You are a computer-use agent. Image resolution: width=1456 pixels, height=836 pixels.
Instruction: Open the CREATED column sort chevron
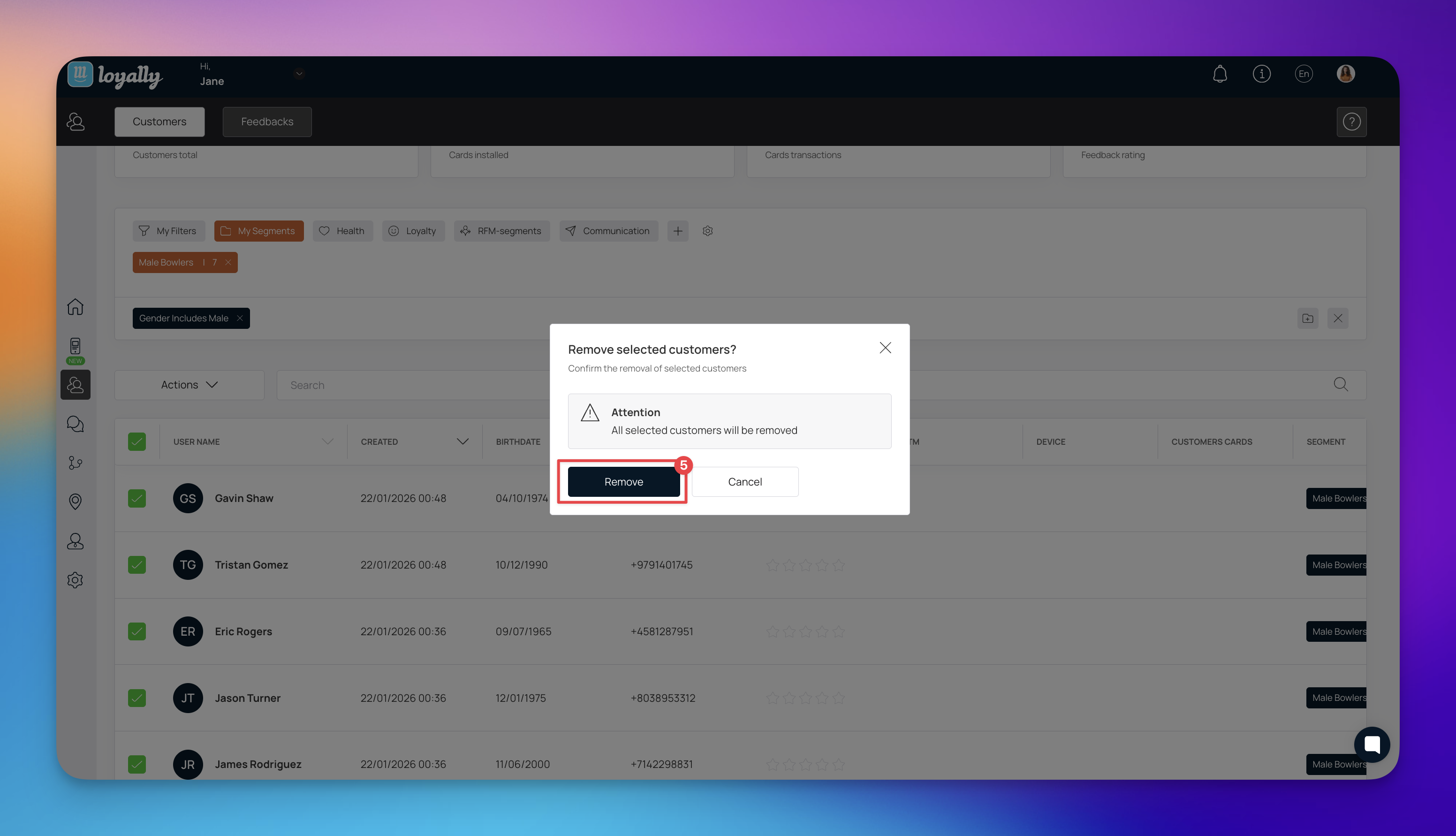(463, 441)
